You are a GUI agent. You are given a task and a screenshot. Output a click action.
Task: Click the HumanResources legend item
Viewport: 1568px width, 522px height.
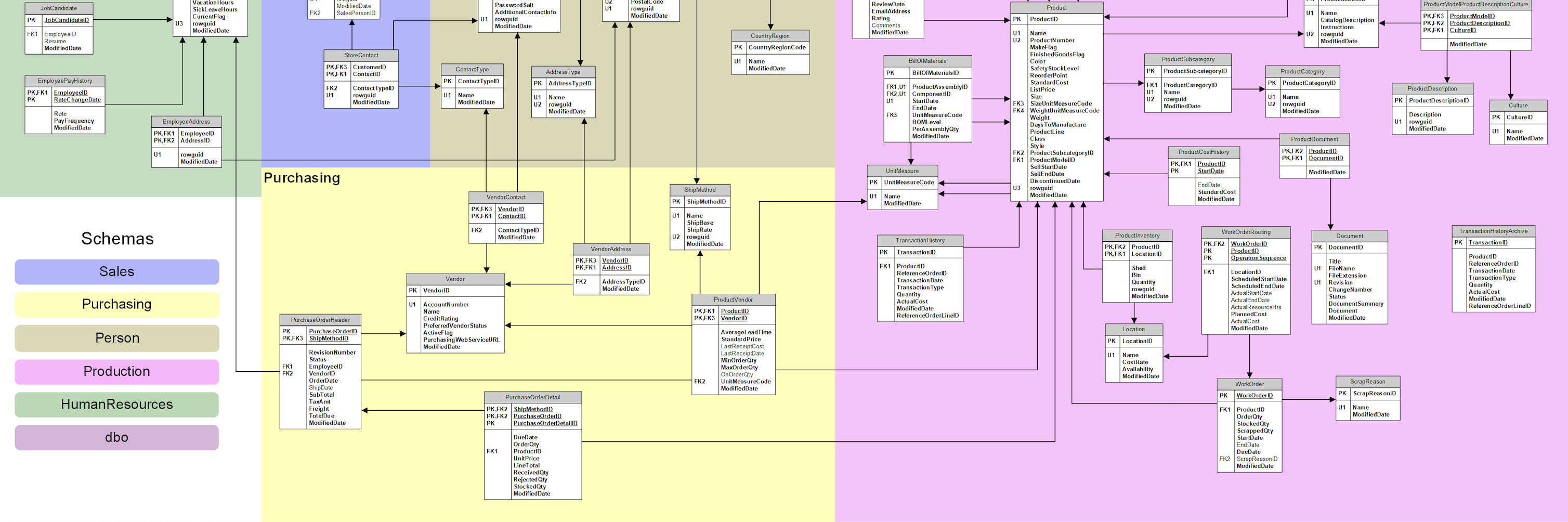[x=116, y=404]
